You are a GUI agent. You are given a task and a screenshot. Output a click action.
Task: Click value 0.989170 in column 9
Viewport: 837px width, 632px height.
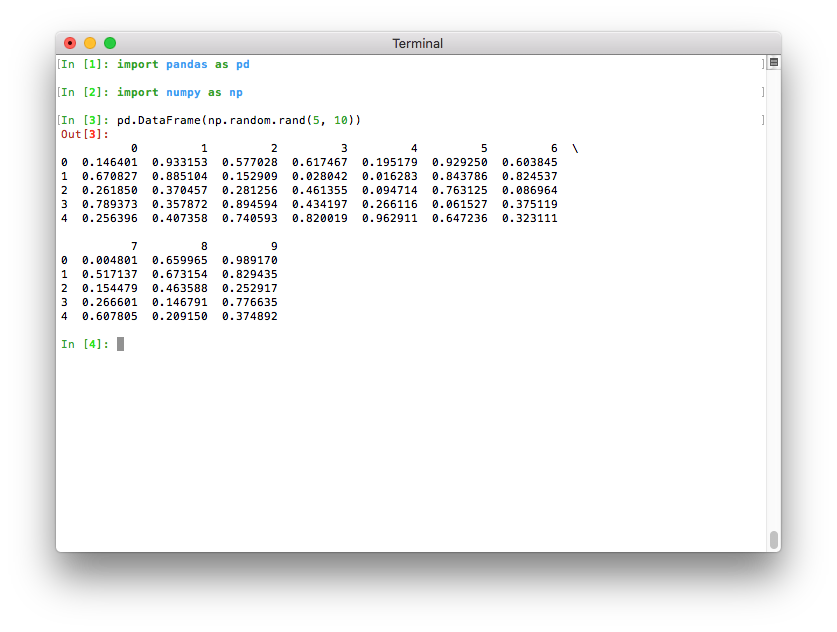pos(250,260)
